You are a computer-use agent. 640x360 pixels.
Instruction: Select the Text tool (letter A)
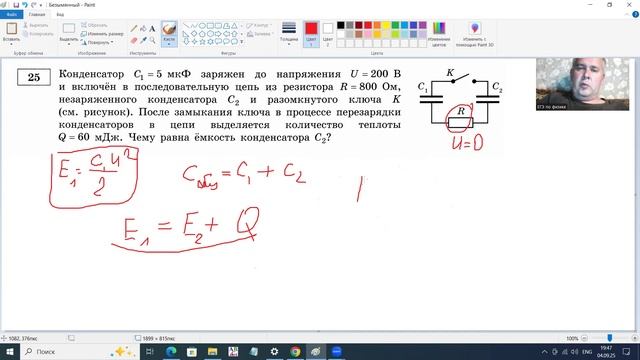point(152,29)
